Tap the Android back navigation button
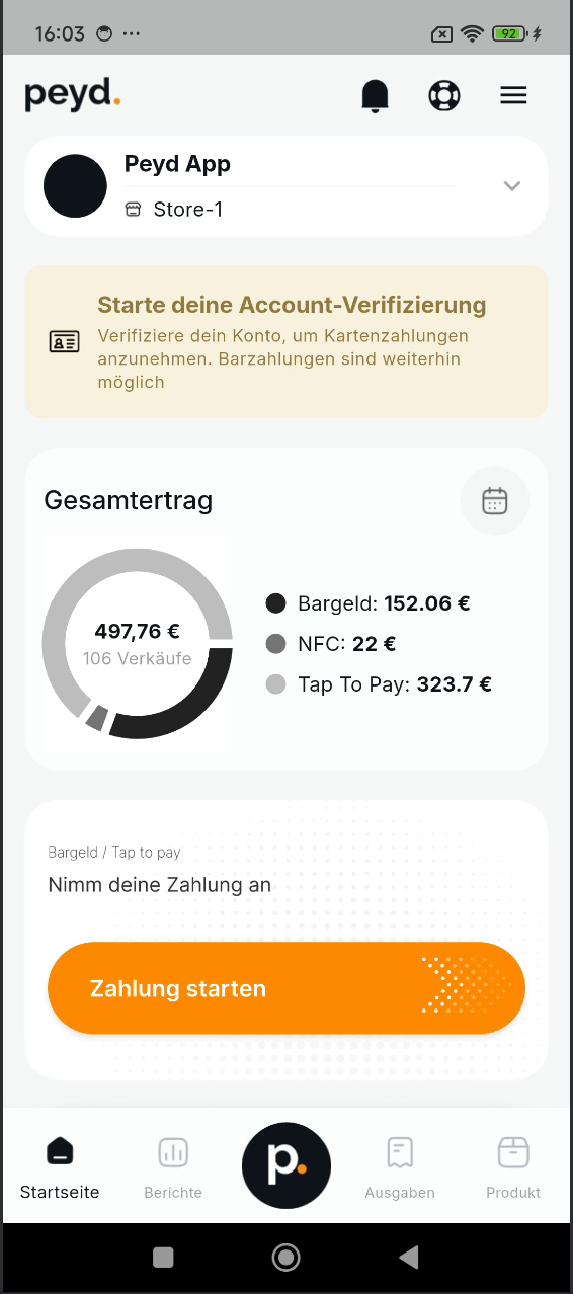Screen dimensions: 573x1294 [408, 1257]
